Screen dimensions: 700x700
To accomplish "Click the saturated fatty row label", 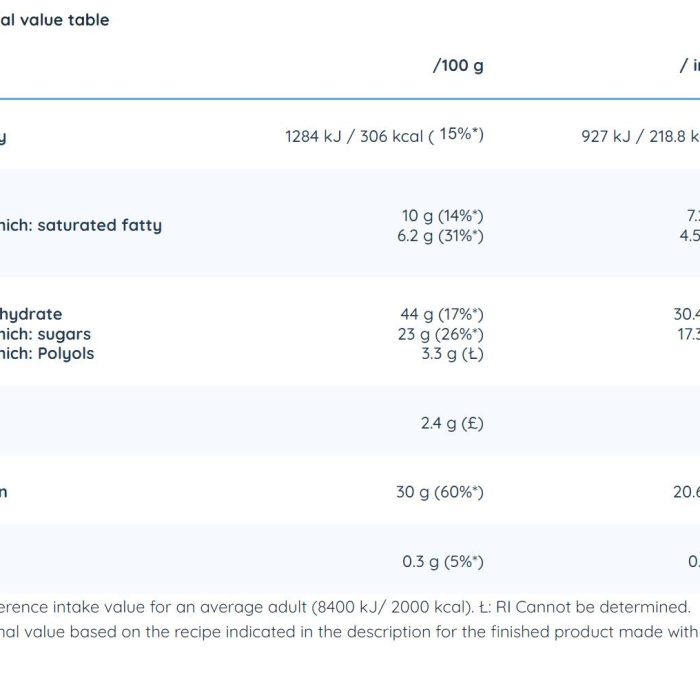I will coord(81,225).
